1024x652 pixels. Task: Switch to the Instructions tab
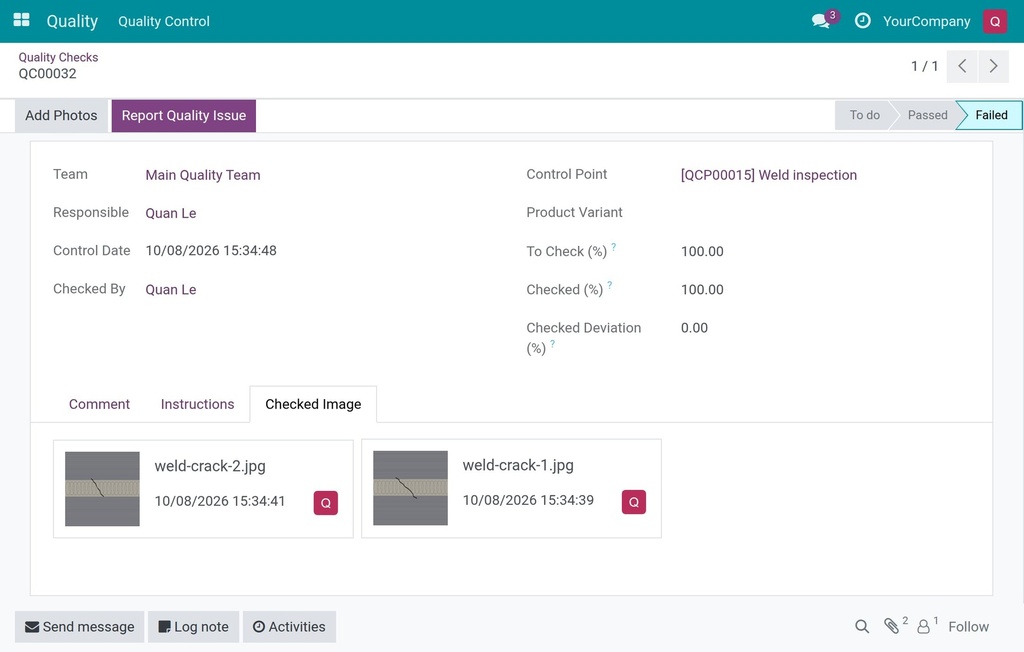[x=197, y=404]
